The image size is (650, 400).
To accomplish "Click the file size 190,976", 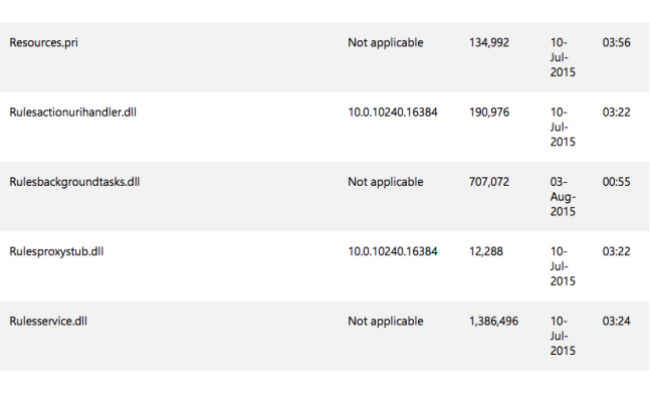I will [x=489, y=112].
